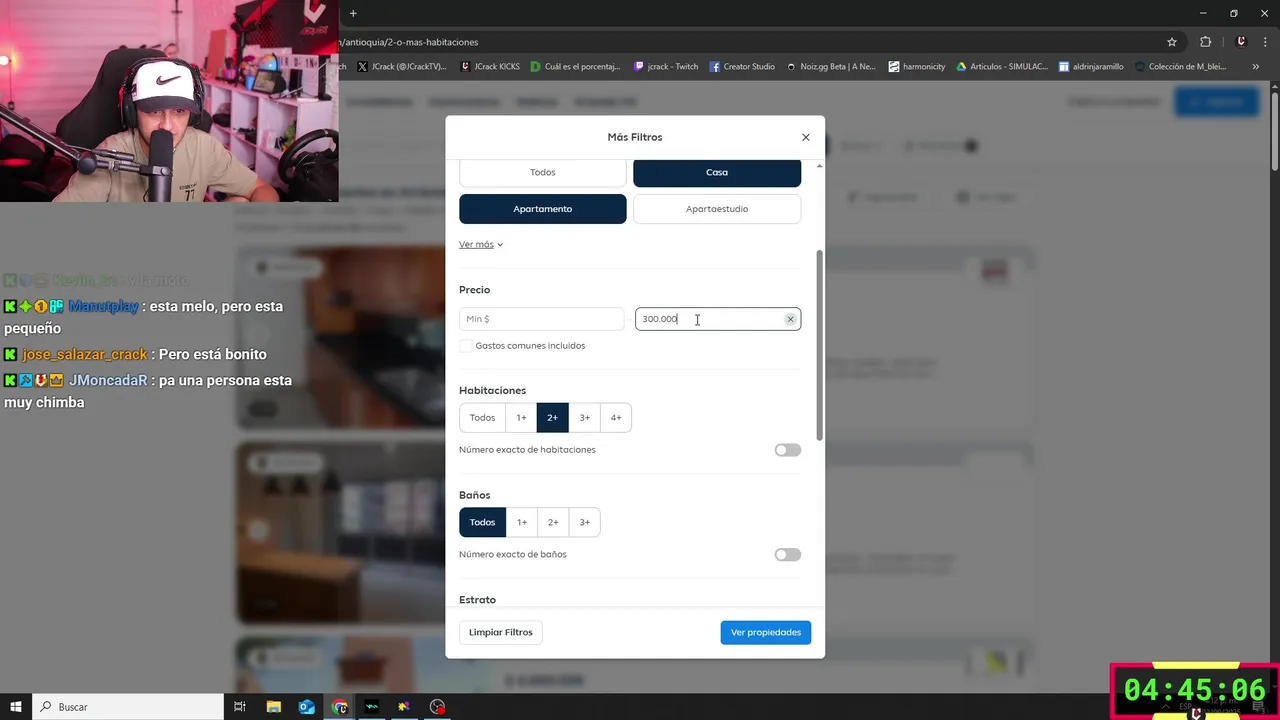Select 1+ under Habitaciones
Image resolution: width=1280 pixels, height=720 pixels.
tap(521, 418)
